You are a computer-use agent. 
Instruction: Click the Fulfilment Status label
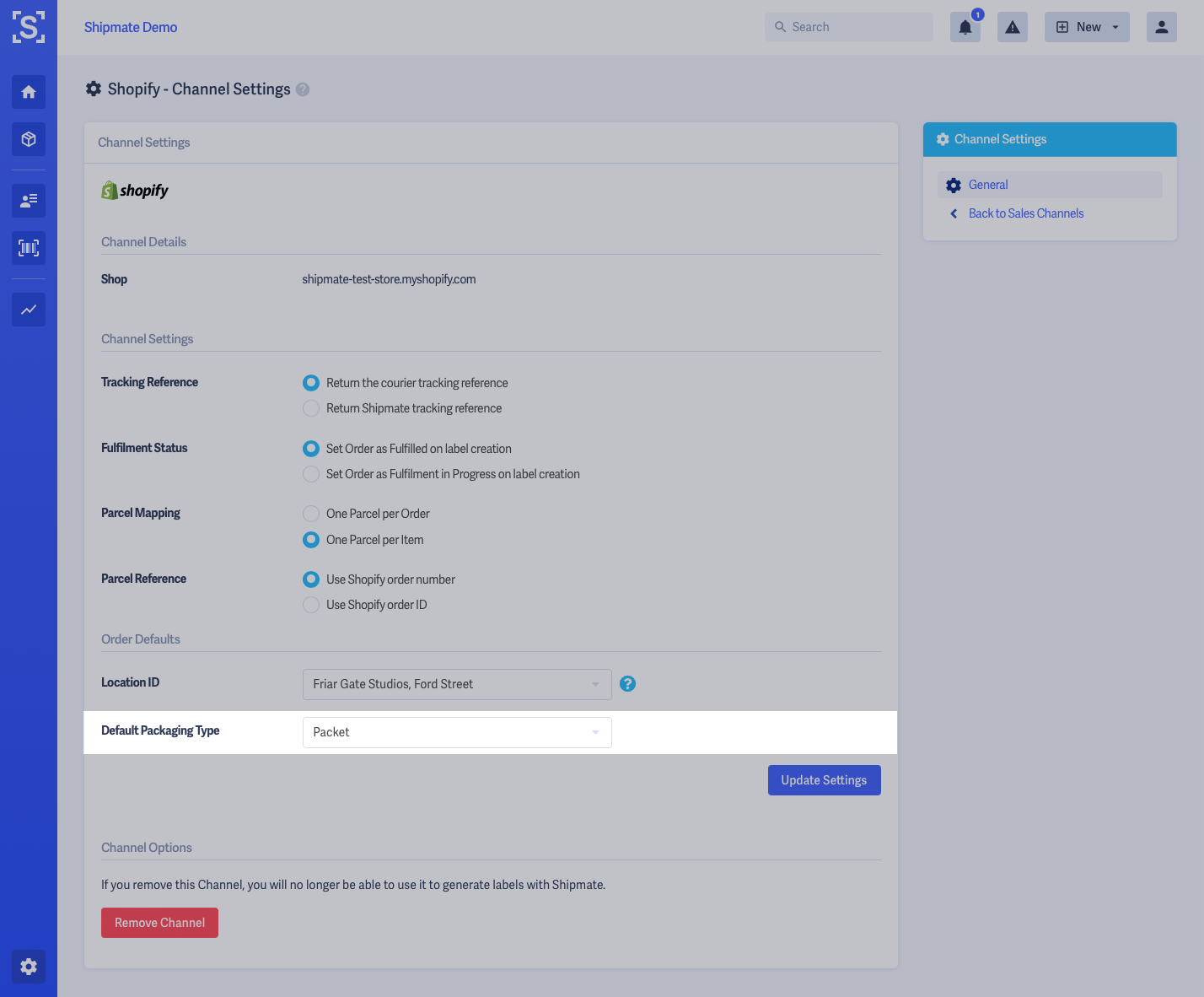(x=144, y=448)
